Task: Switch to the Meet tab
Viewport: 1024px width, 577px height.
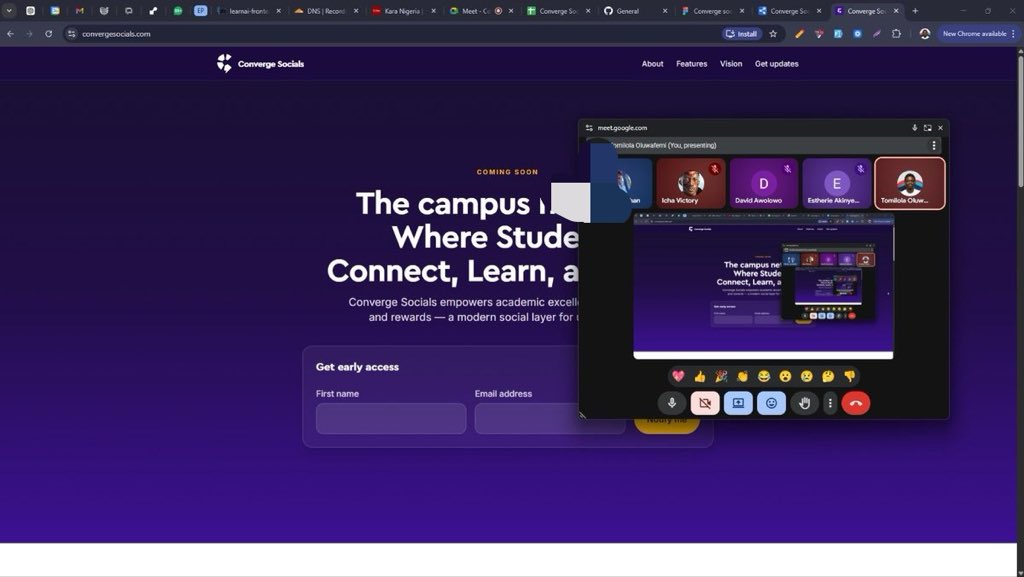Action: click(x=480, y=11)
